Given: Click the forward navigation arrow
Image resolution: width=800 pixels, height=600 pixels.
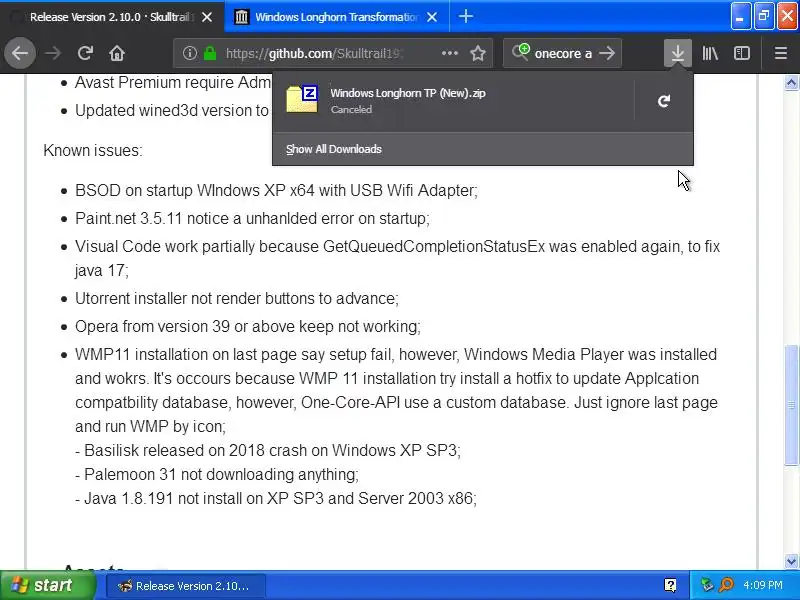Looking at the screenshot, I should click(x=53, y=53).
